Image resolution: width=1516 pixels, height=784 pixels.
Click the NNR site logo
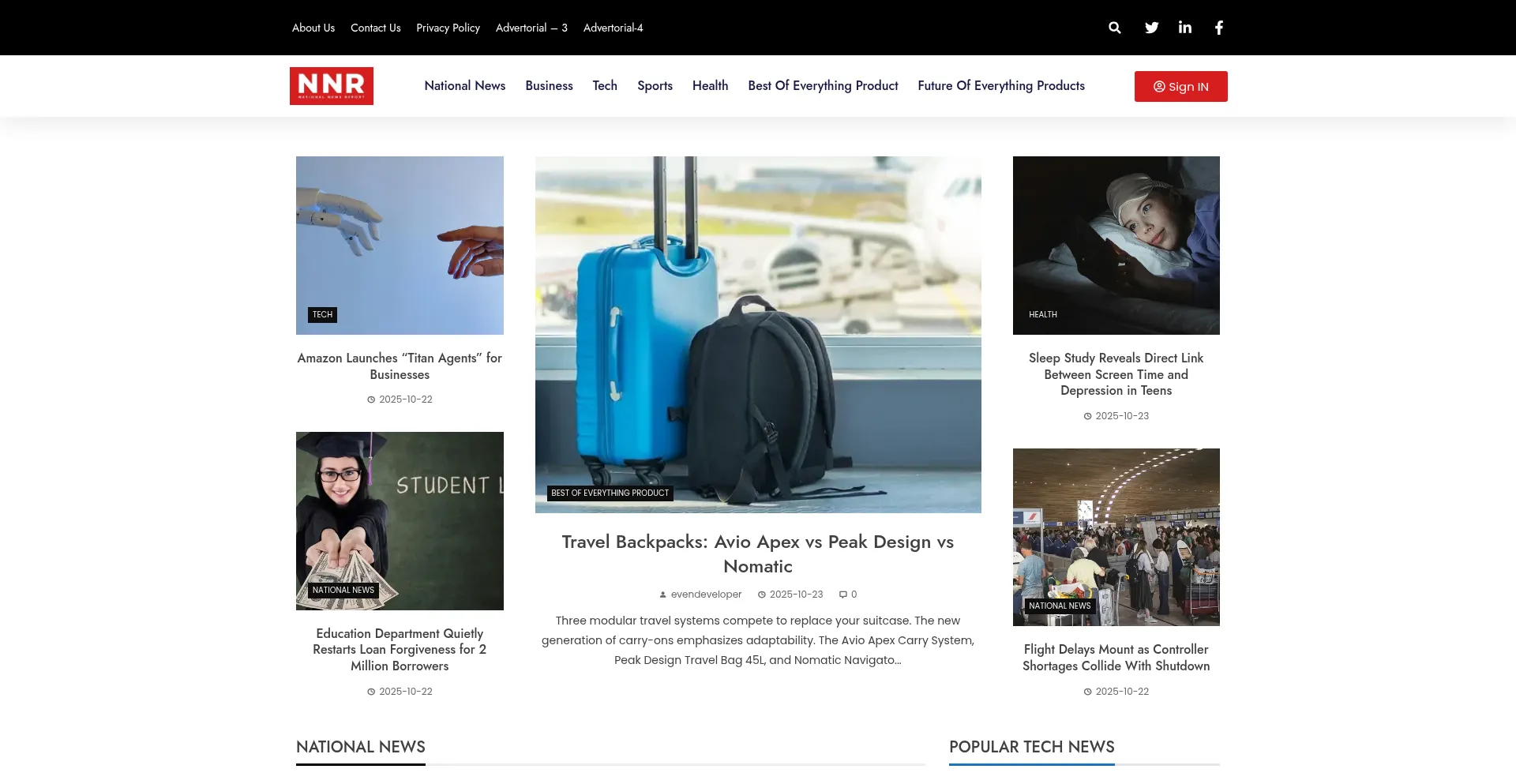pos(332,86)
